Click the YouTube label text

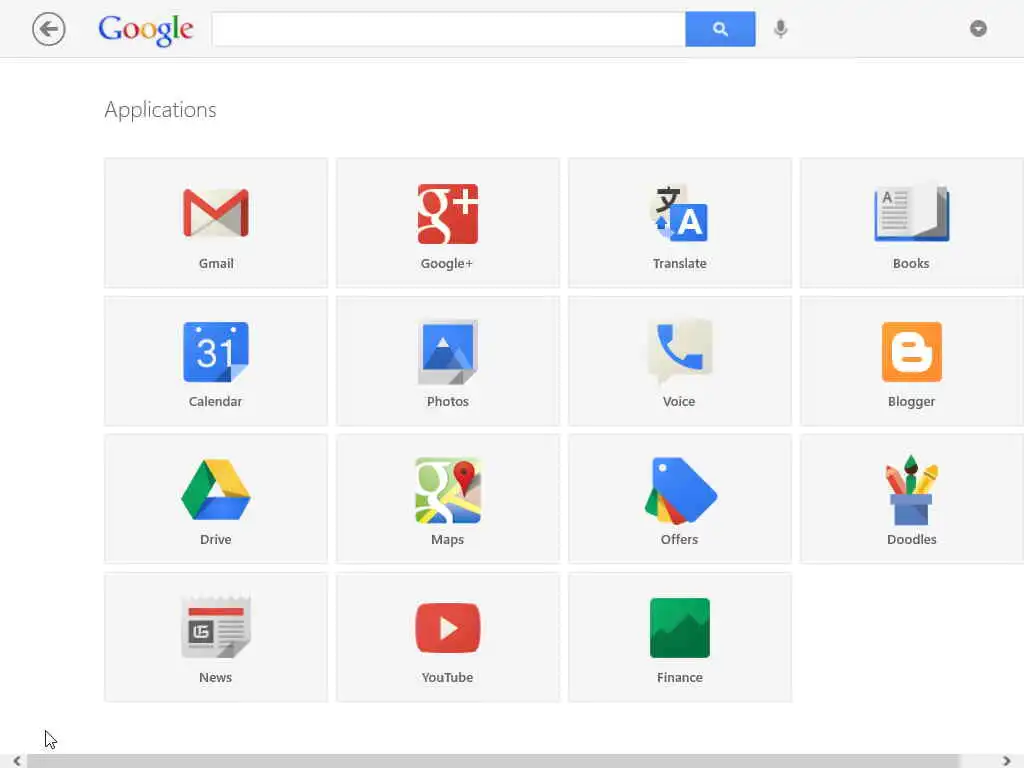pyautogui.click(x=447, y=677)
